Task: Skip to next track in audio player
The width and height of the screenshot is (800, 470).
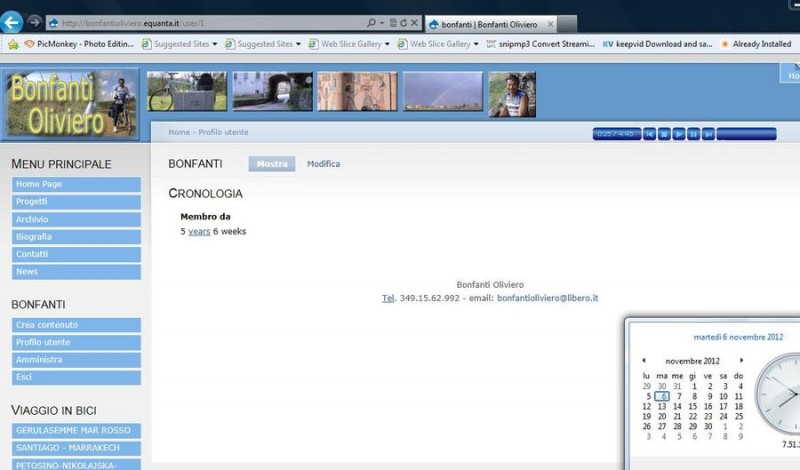Action: pos(708,134)
